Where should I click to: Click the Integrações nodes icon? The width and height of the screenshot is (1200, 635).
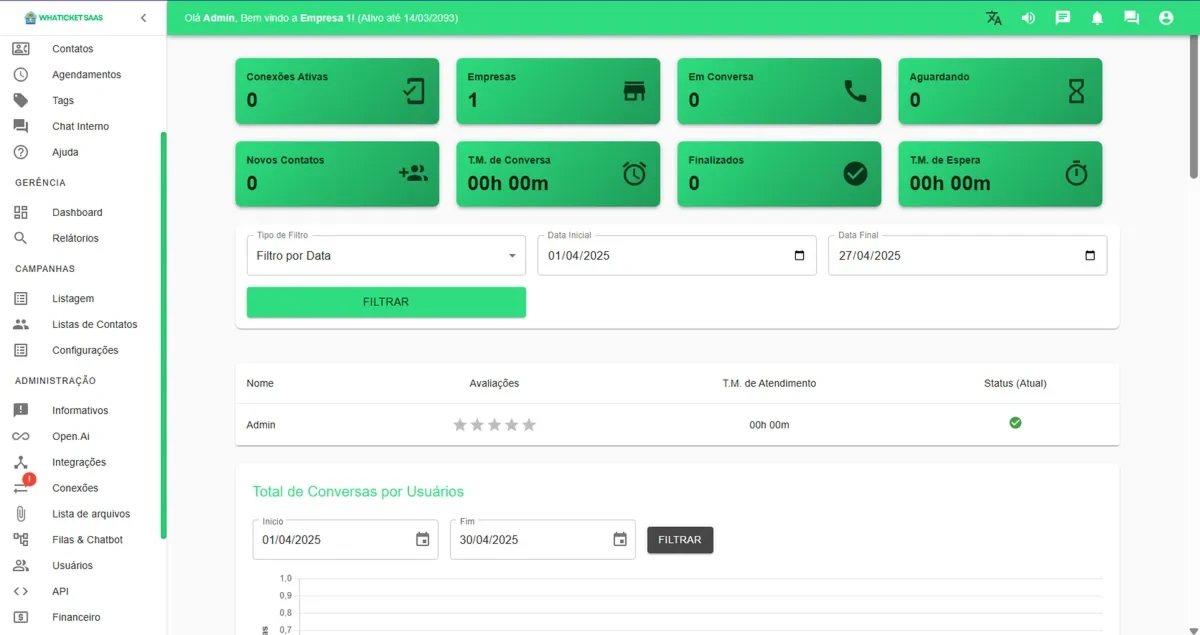coord(21,462)
